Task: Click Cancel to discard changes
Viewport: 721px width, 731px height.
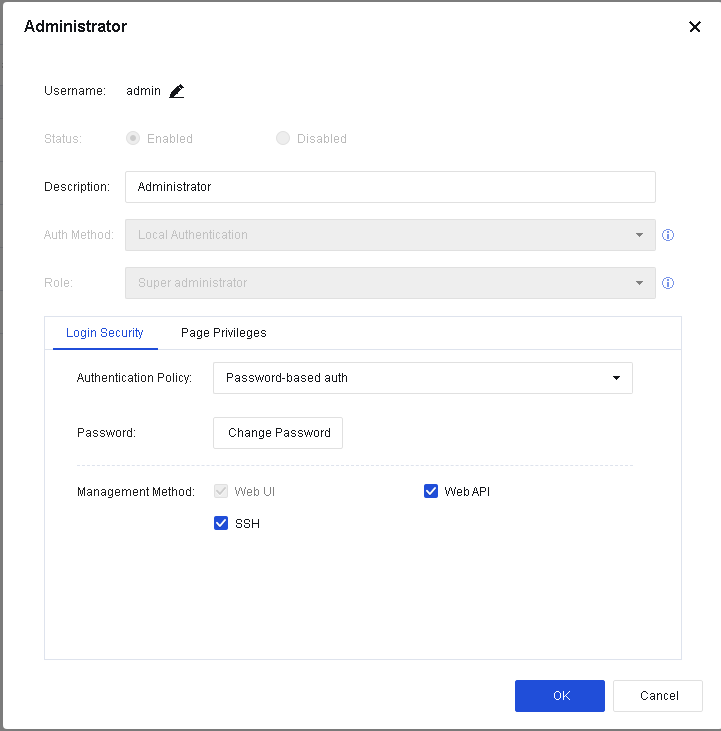Action: 658,696
